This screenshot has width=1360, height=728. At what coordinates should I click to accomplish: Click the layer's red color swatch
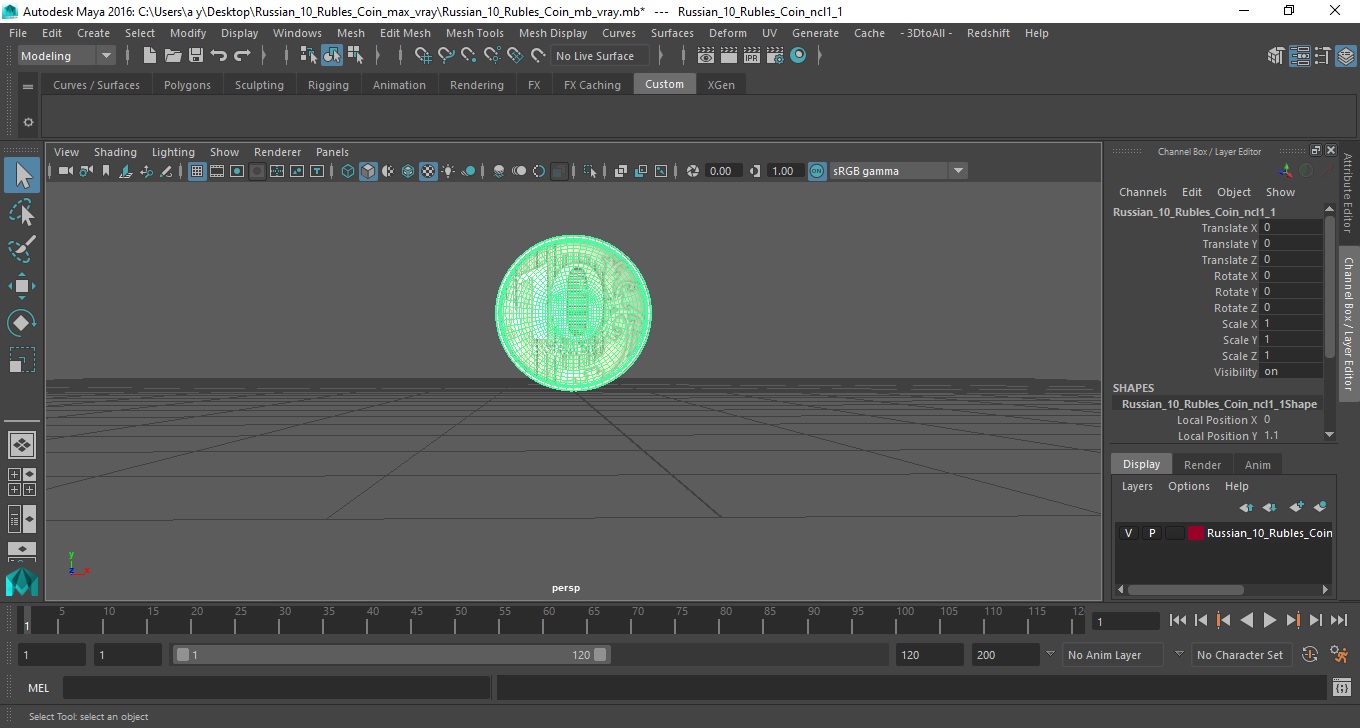pos(1196,533)
